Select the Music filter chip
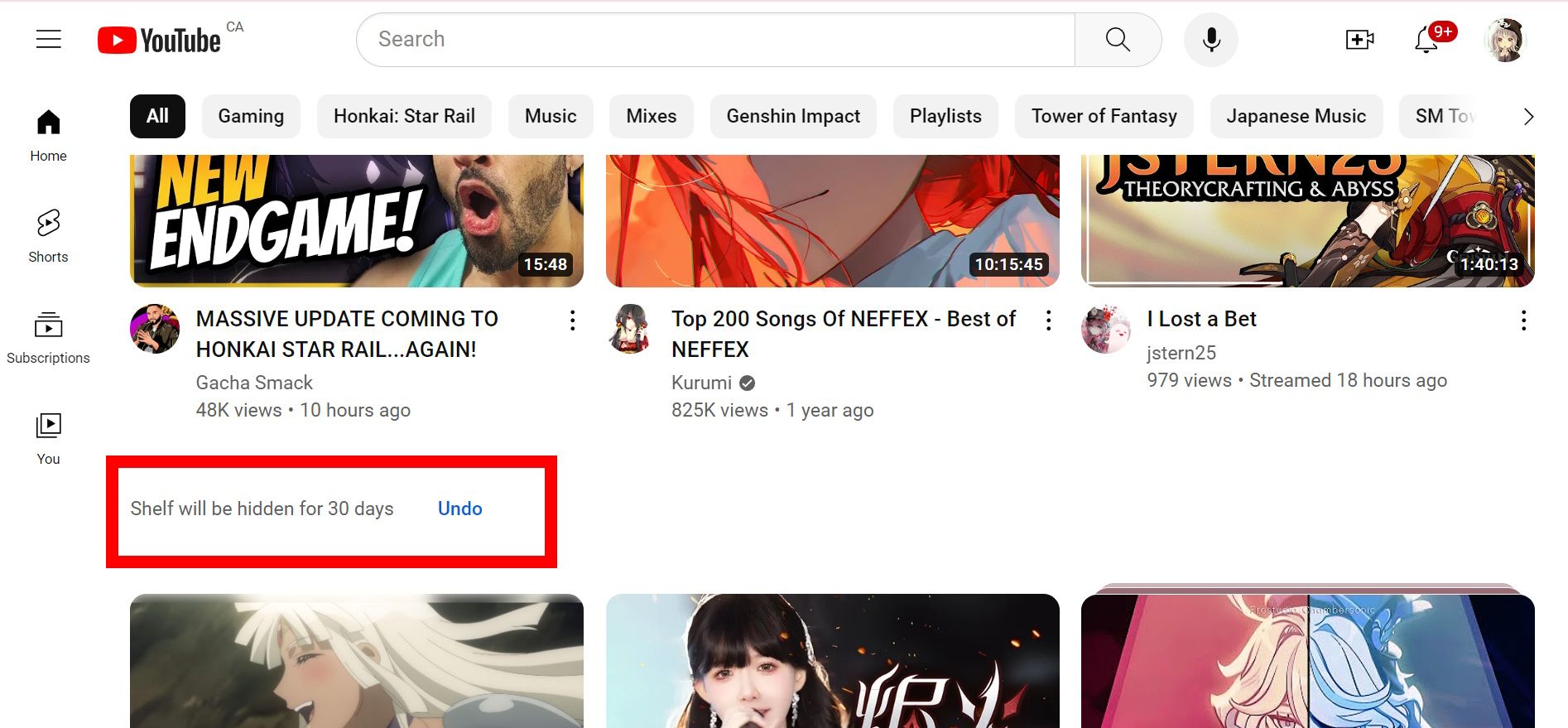 pyautogui.click(x=551, y=116)
